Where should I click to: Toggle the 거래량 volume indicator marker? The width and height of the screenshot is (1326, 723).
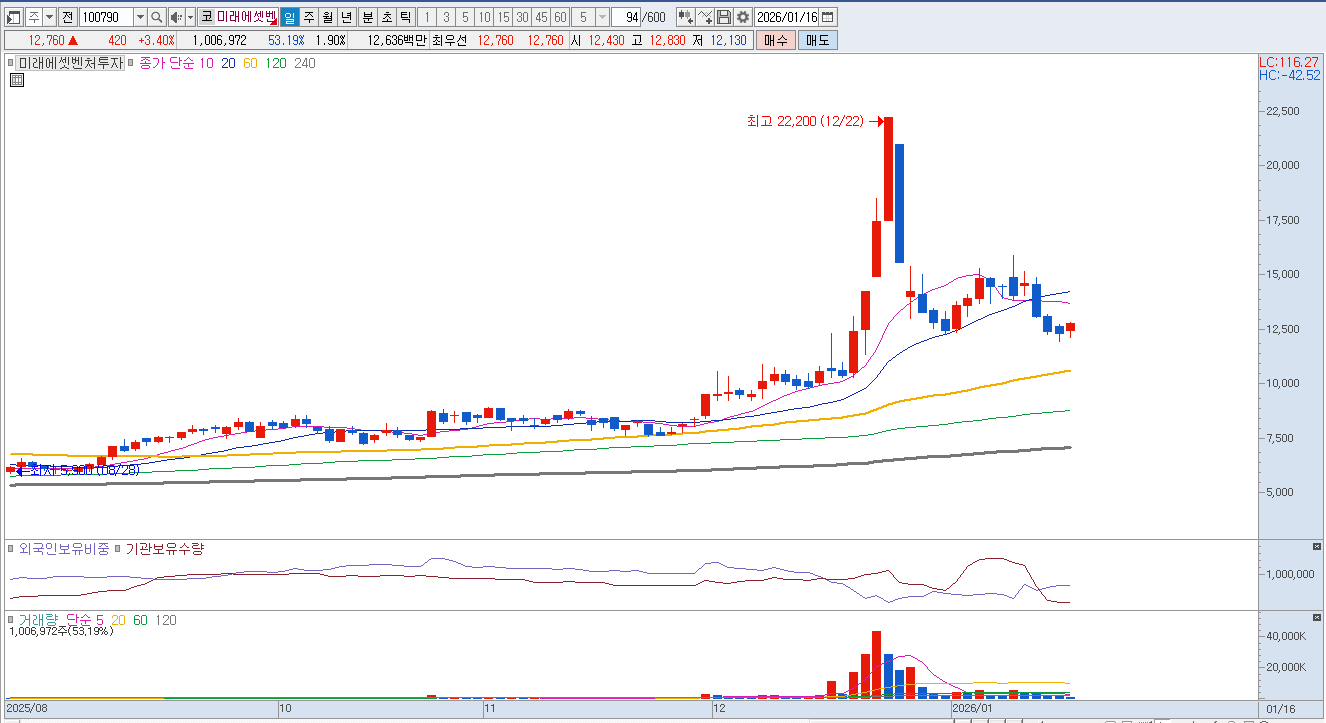pyautogui.click(x=11, y=620)
